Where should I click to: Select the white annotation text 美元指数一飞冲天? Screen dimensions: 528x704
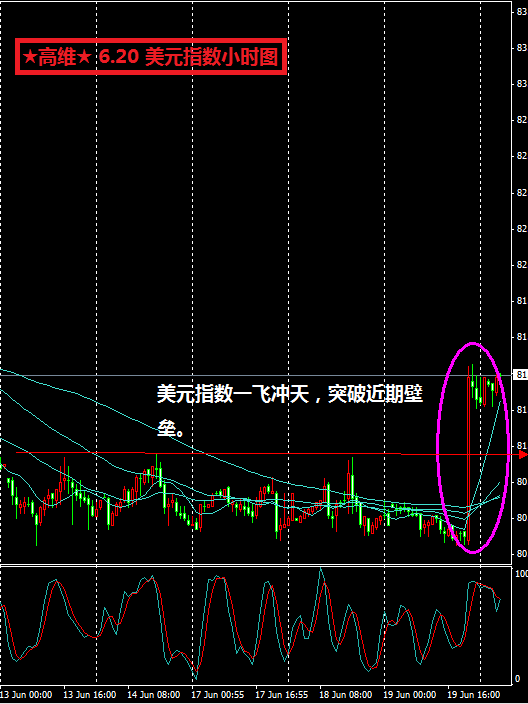tap(232, 395)
